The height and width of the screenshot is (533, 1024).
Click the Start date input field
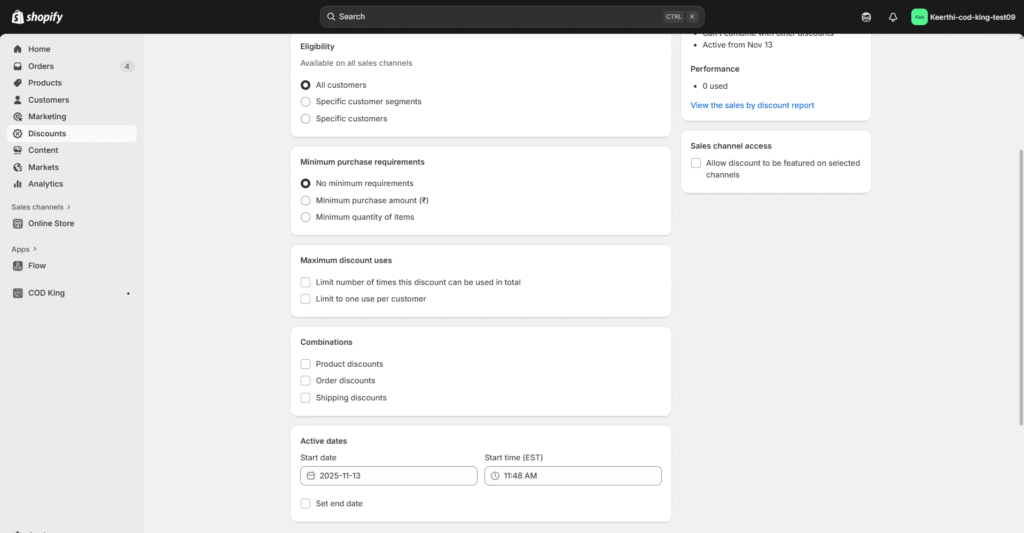389,476
